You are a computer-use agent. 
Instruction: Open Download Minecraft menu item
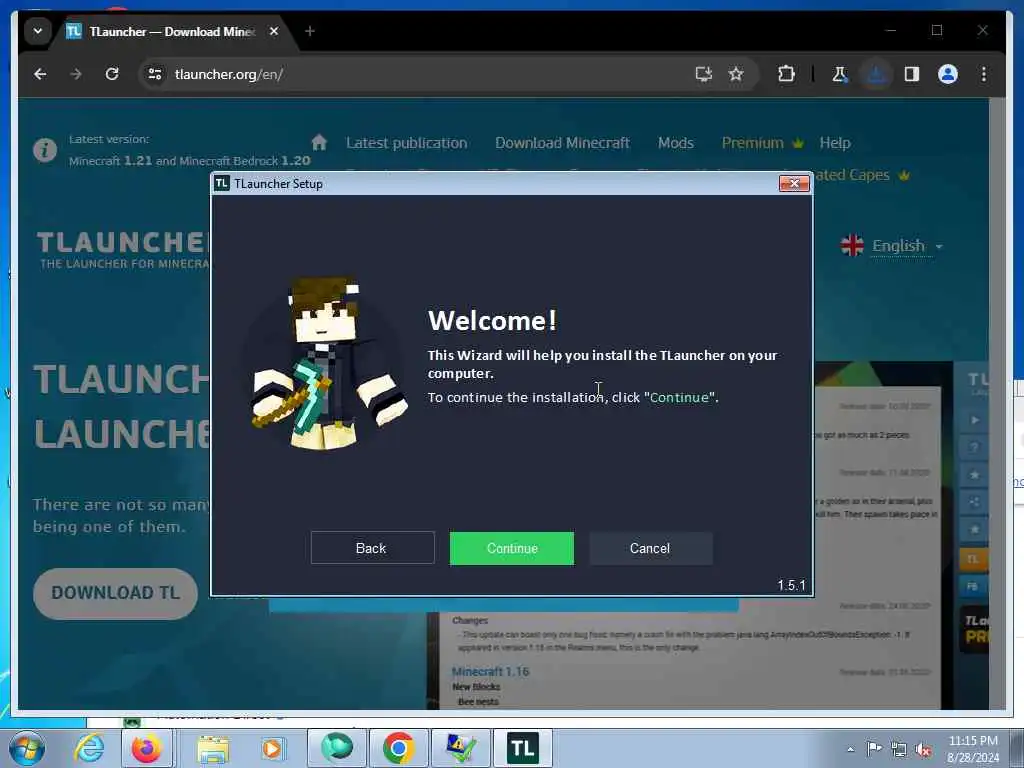point(562,143)
